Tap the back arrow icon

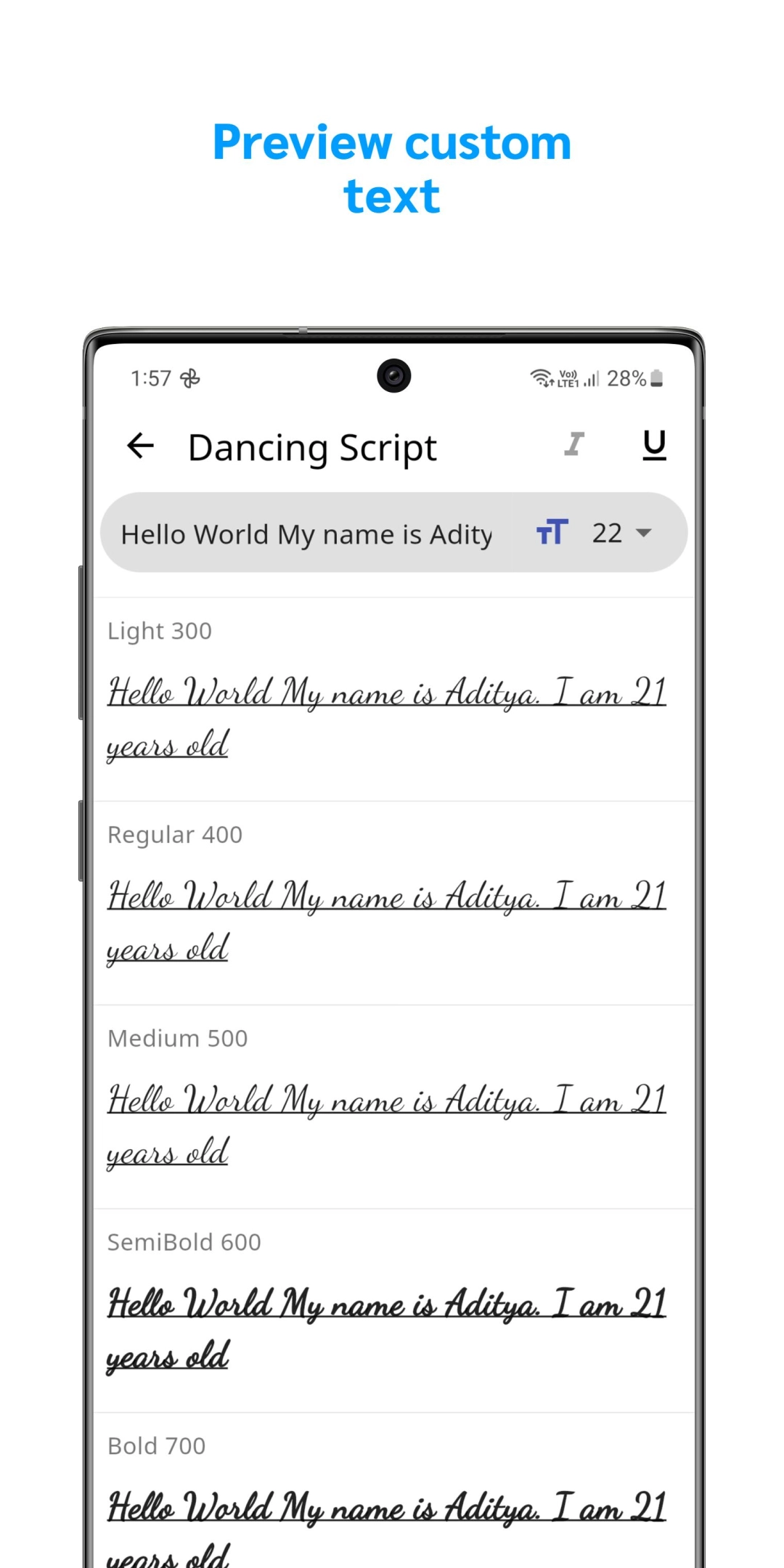click(x=140, y=446)
